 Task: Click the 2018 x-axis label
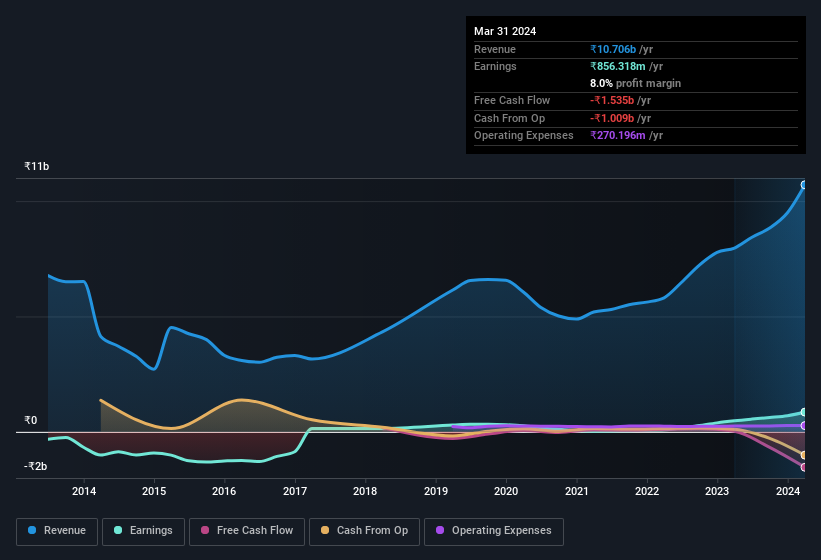click(365, 491)
